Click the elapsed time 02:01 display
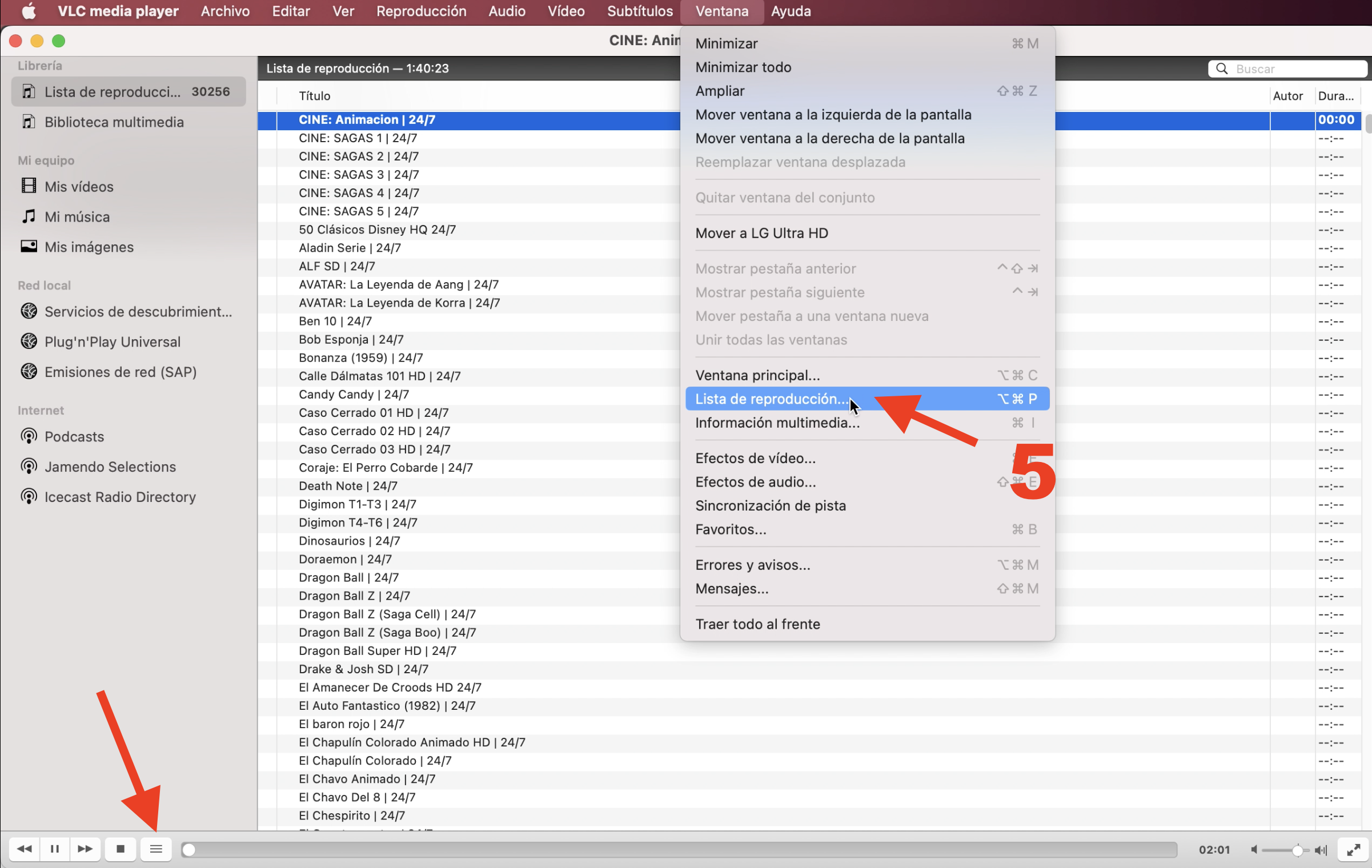1372x868 pixels. click(x=1214, y=850)
